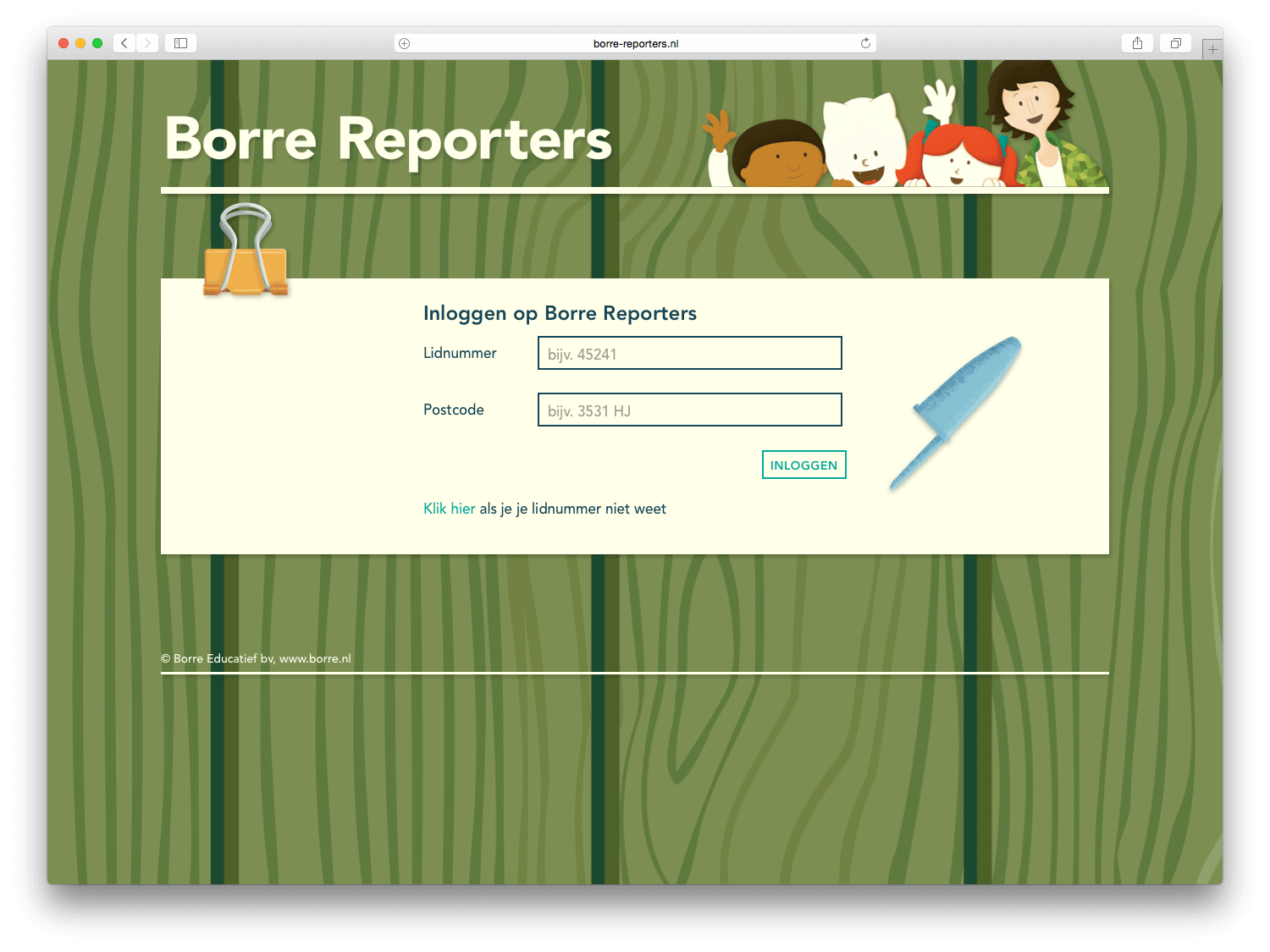Click the orange binder clip image
1270x952 pixels.
pos(246,250)
